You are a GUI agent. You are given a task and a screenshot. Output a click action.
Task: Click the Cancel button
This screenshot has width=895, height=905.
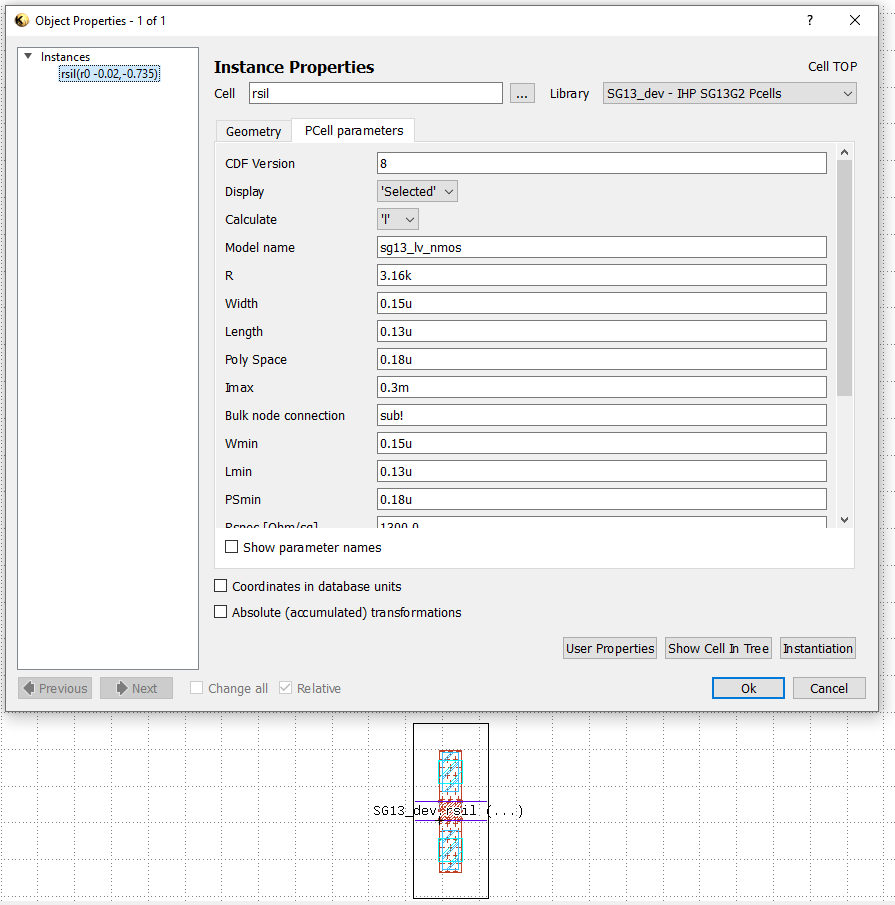(x=829, y=688)
